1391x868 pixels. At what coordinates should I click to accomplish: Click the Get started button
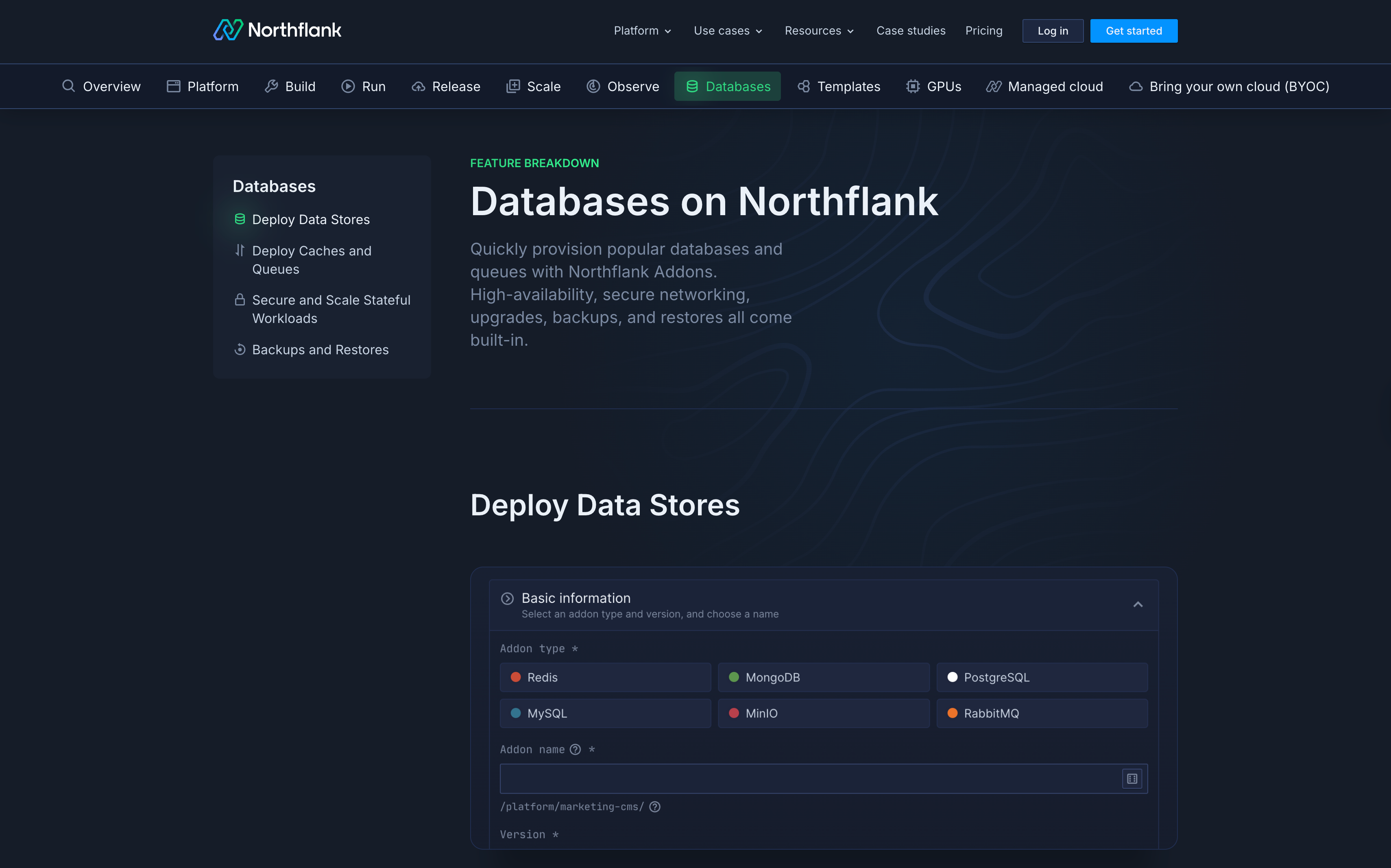pos(1133,31)
